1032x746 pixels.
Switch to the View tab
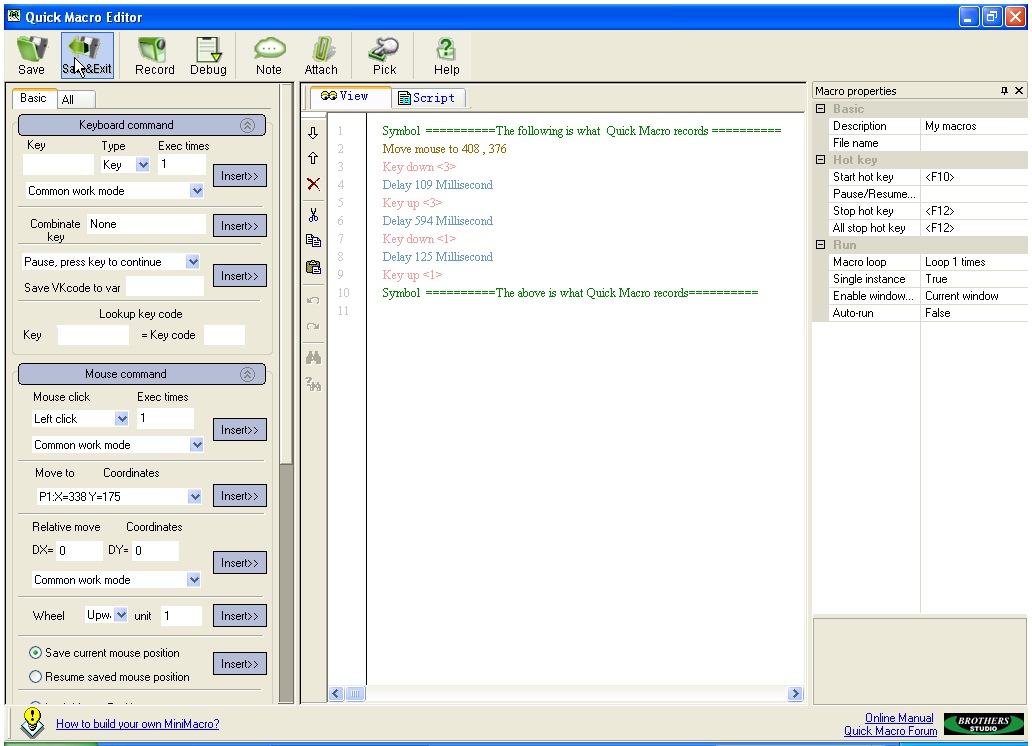(x=350, y=96)
